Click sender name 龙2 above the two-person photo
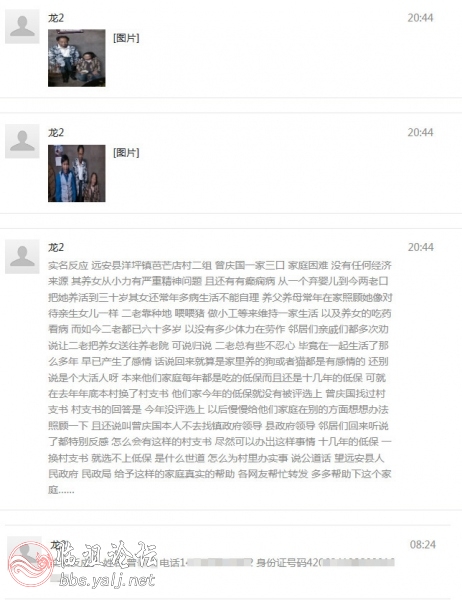The height and width of the screenshot is (600, 462). 56,18
